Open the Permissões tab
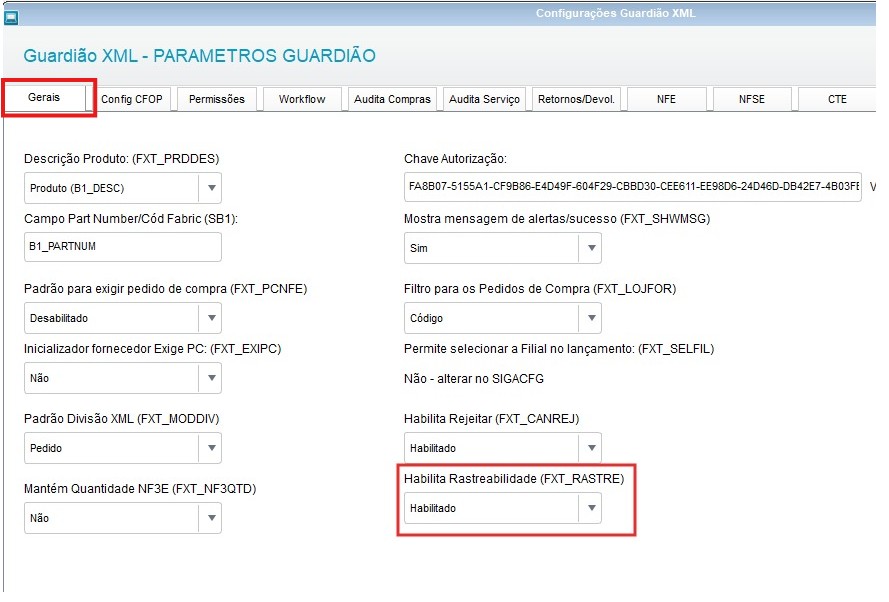 pos(217,99)
